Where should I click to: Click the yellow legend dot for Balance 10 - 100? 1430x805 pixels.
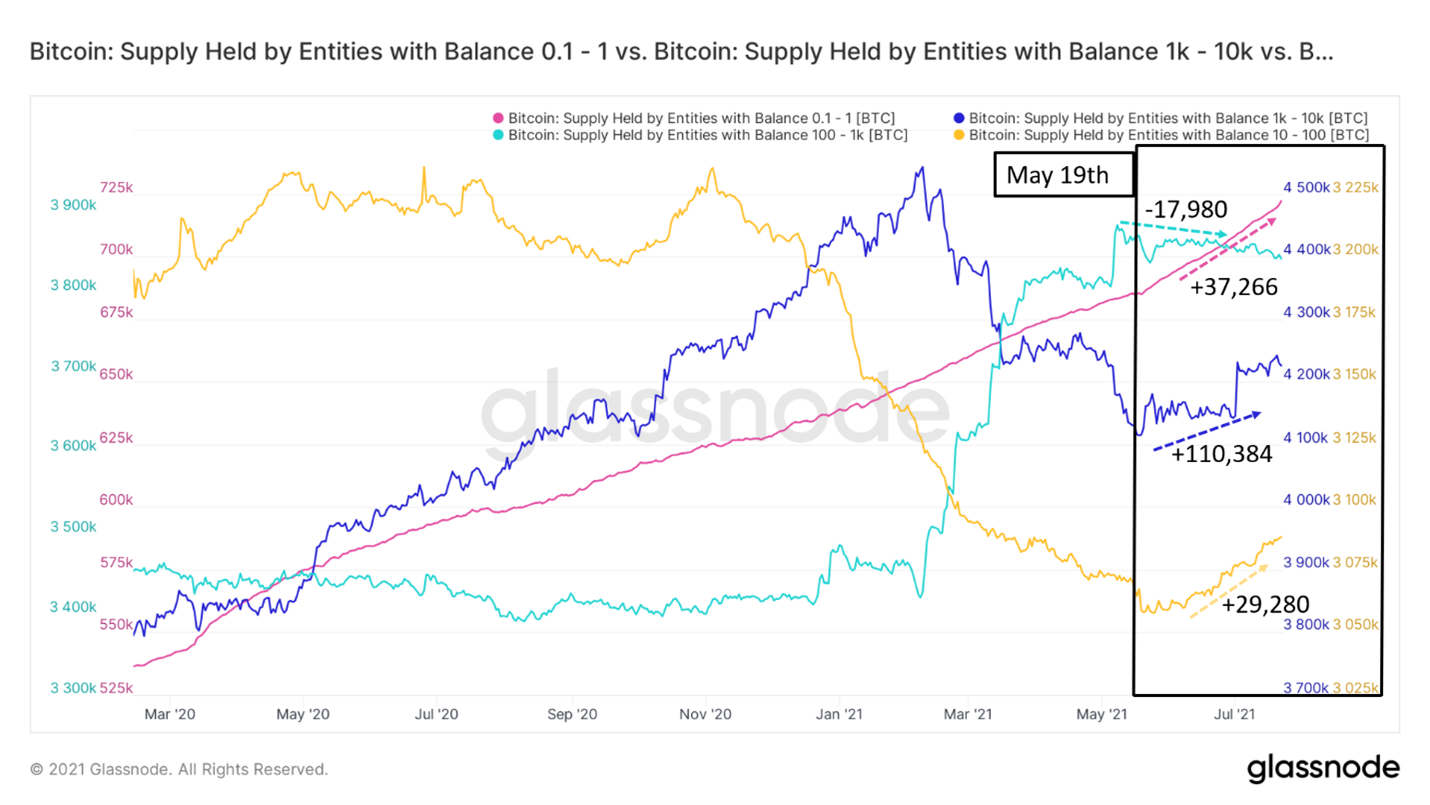960,135
